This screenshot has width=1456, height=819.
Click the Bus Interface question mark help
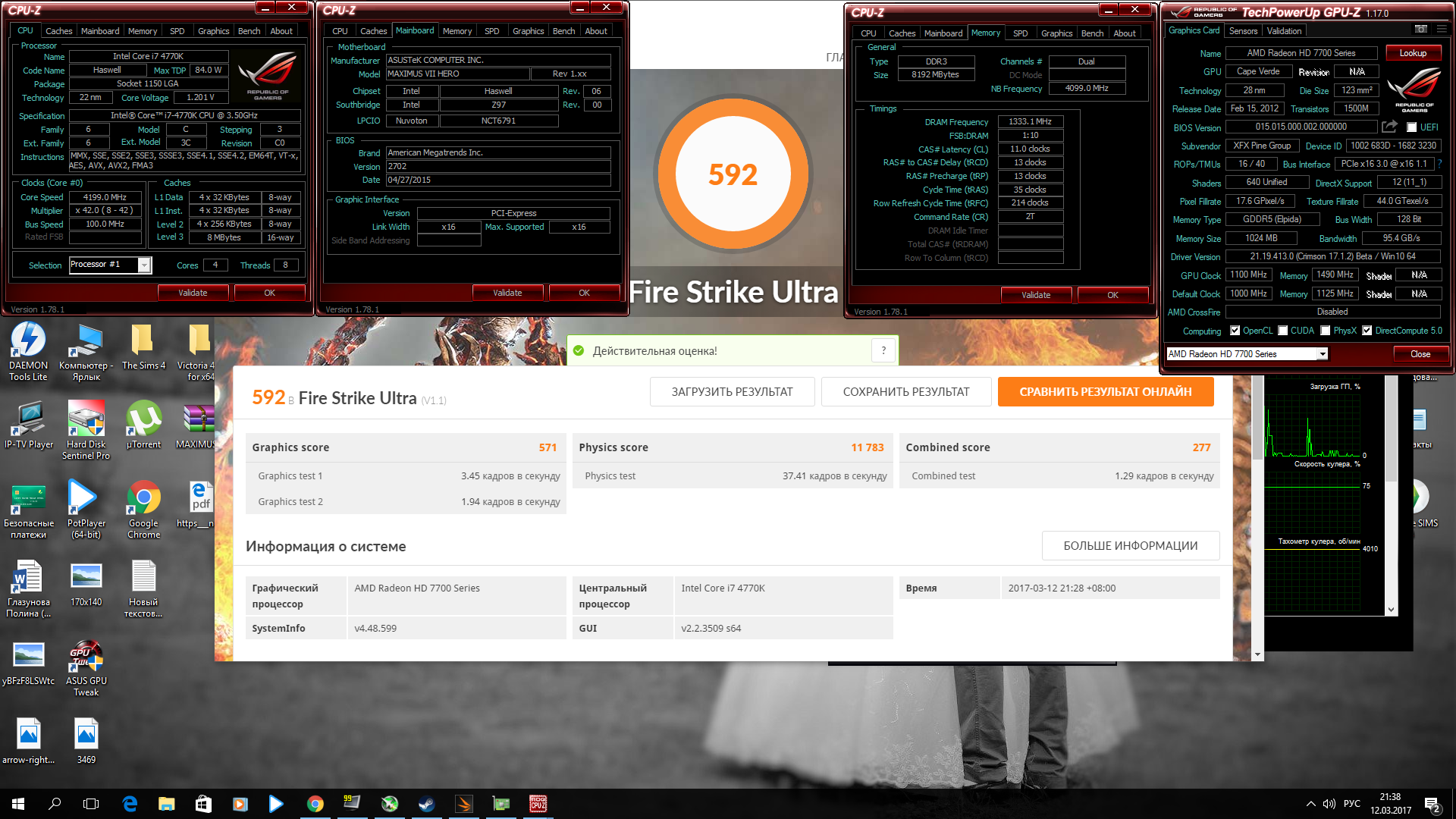(x=1439, y=164)
